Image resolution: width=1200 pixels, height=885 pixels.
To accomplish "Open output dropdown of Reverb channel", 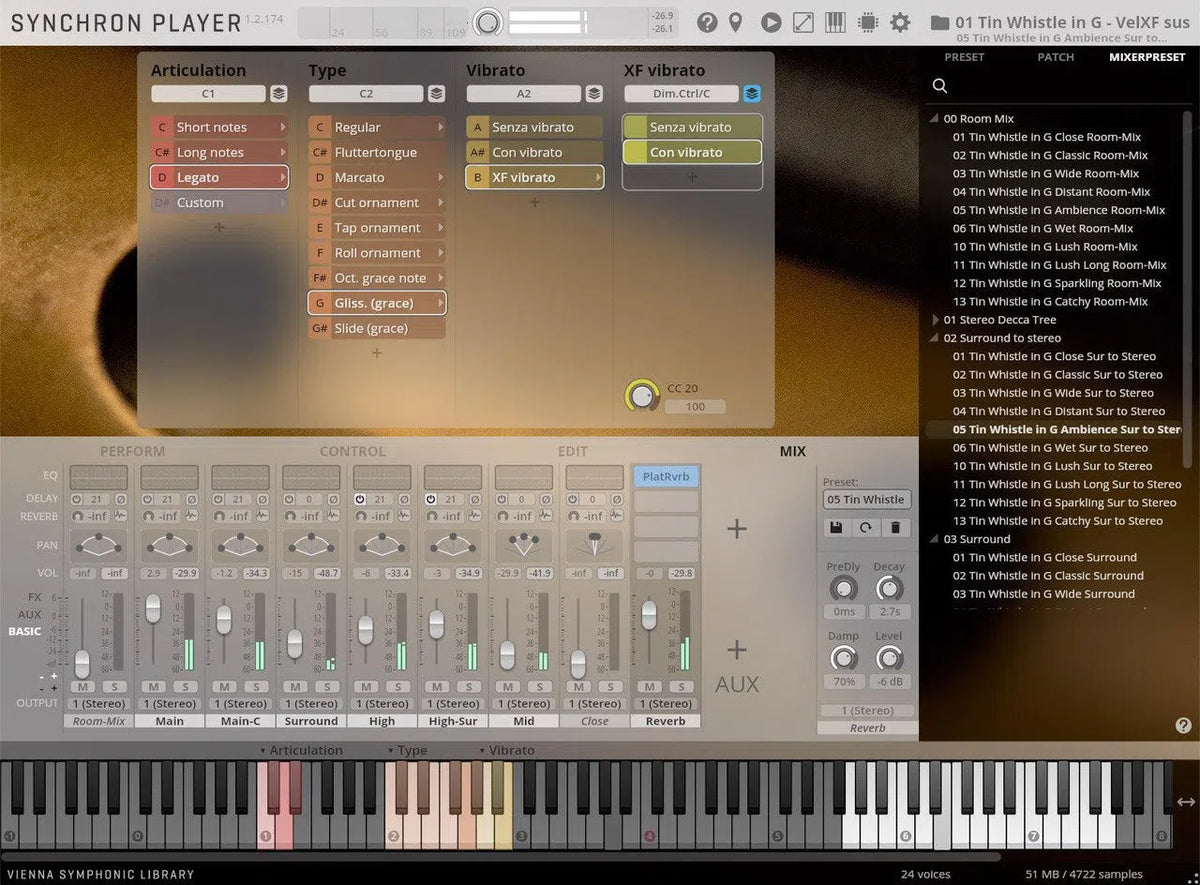I will tap(665, 704).
